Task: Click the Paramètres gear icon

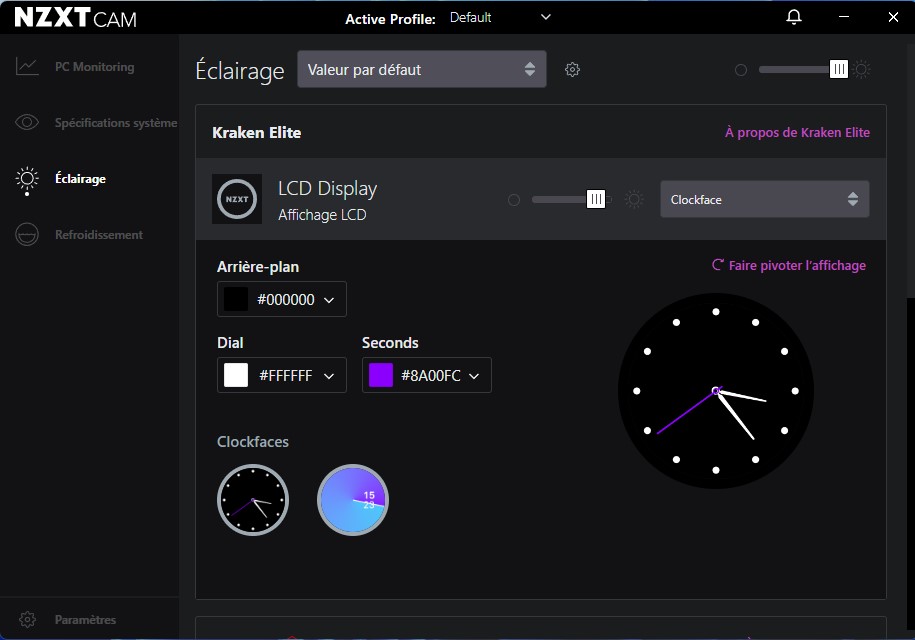Action: 28,619
